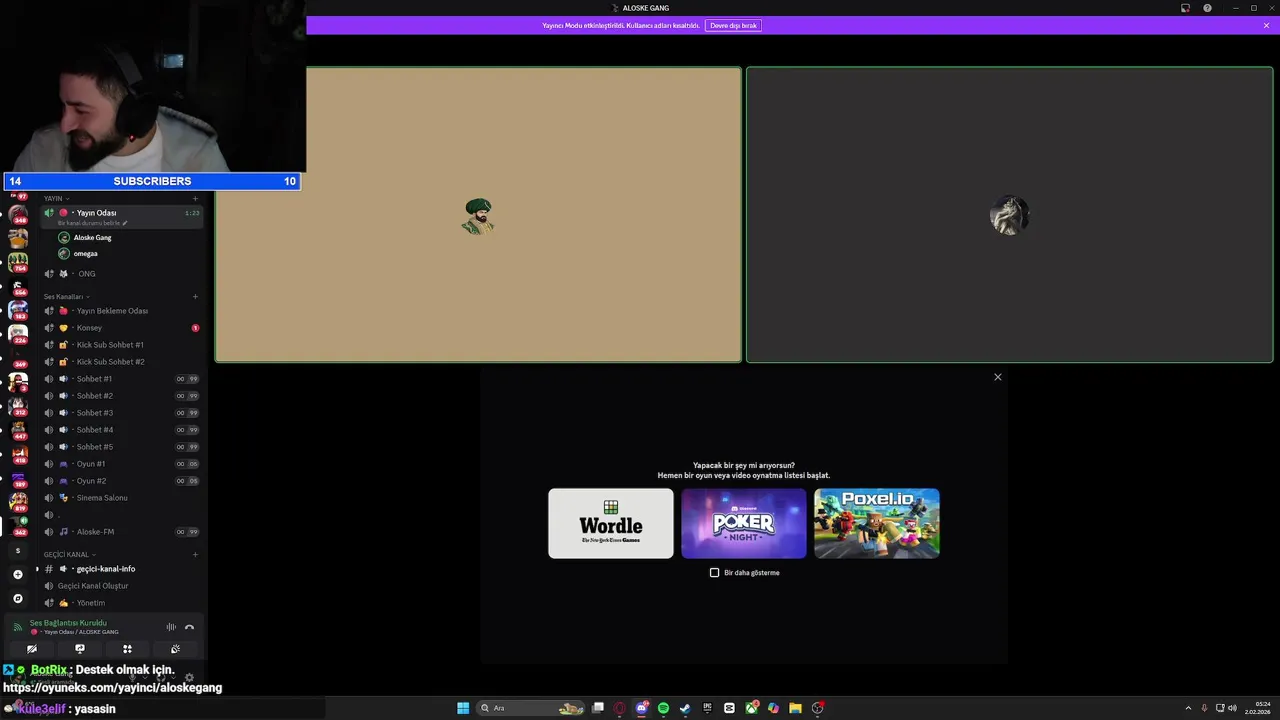Open File Explorer from the taskbar
This screenshot has height=720, width=1280.
click(x=795, y=708)
